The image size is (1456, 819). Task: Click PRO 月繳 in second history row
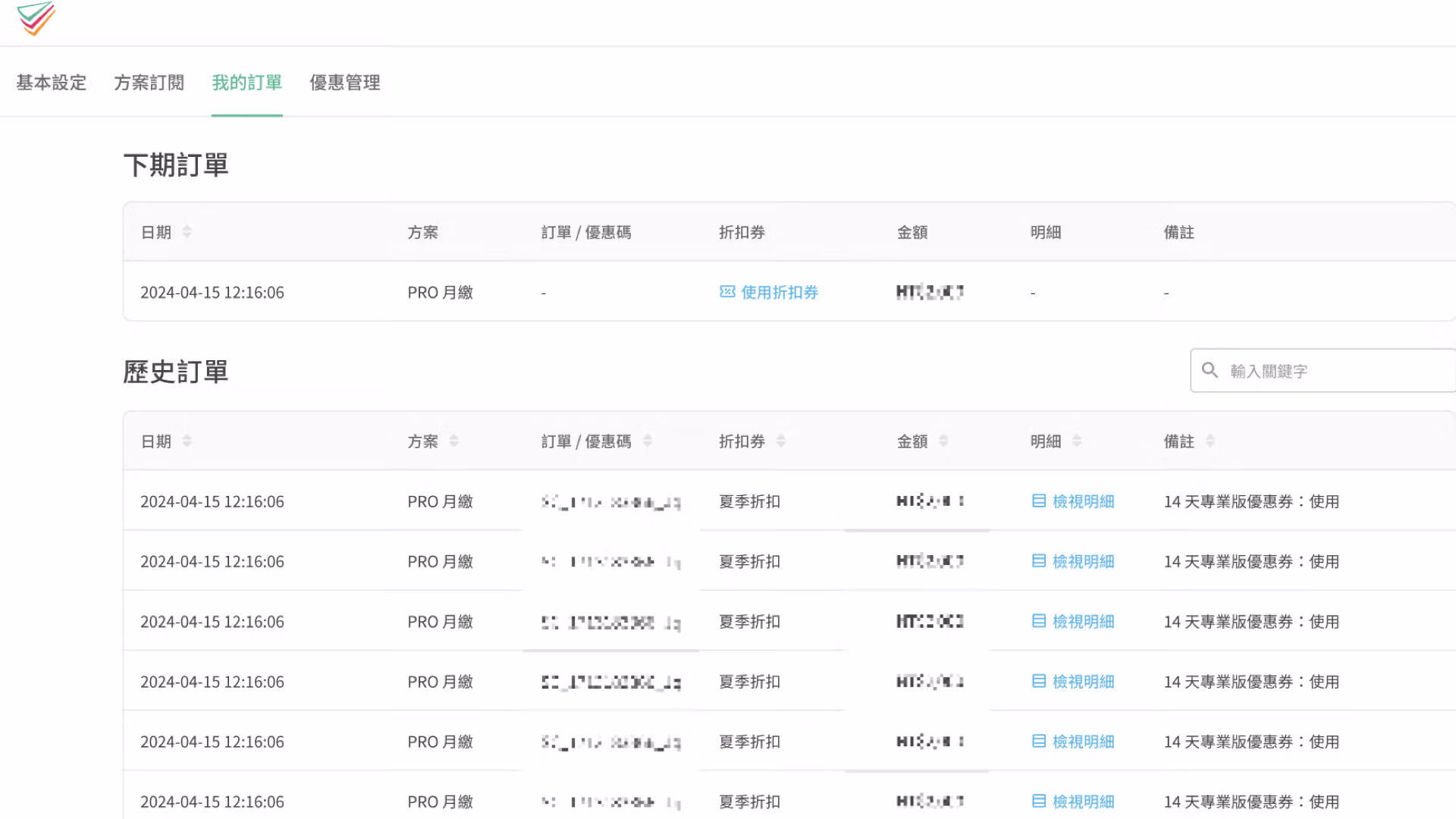441,562
